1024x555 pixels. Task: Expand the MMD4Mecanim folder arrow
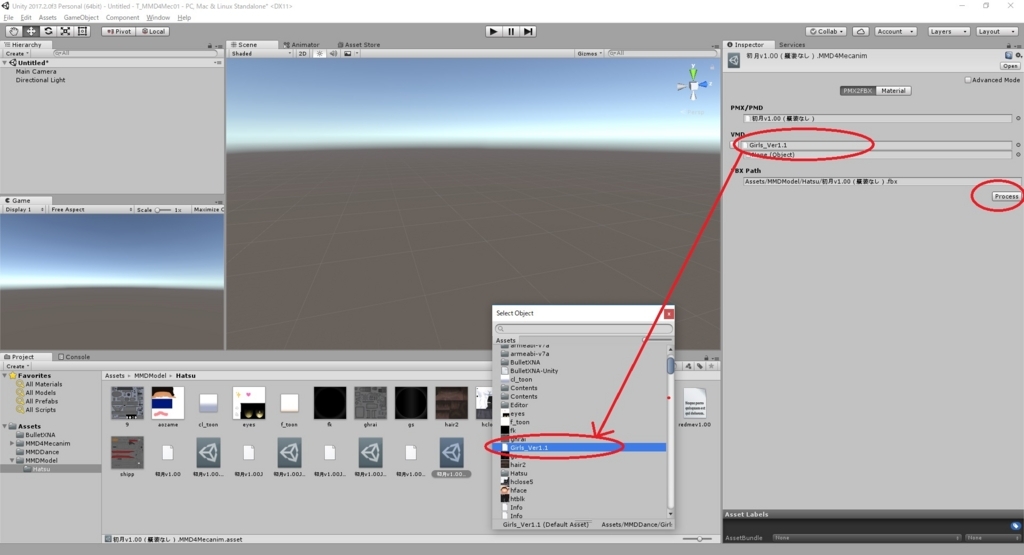point(12,443)
